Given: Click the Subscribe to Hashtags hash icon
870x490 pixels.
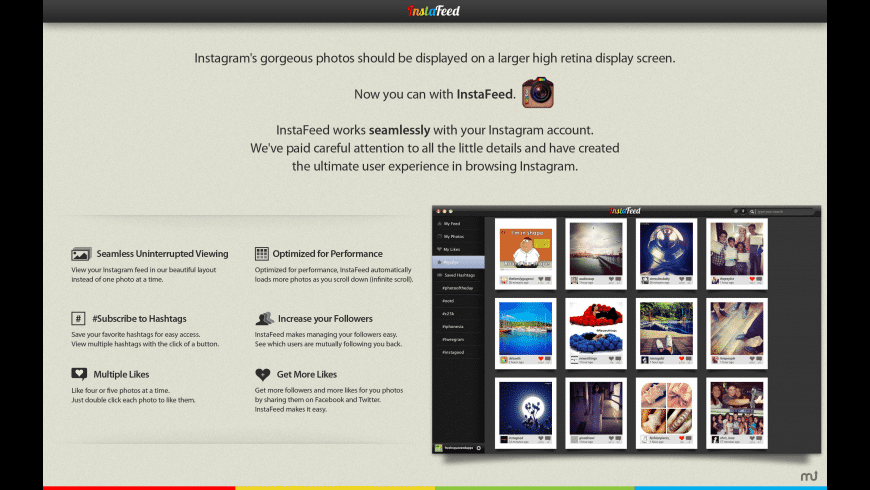Looking at the screenshot, I should [78, 319].
